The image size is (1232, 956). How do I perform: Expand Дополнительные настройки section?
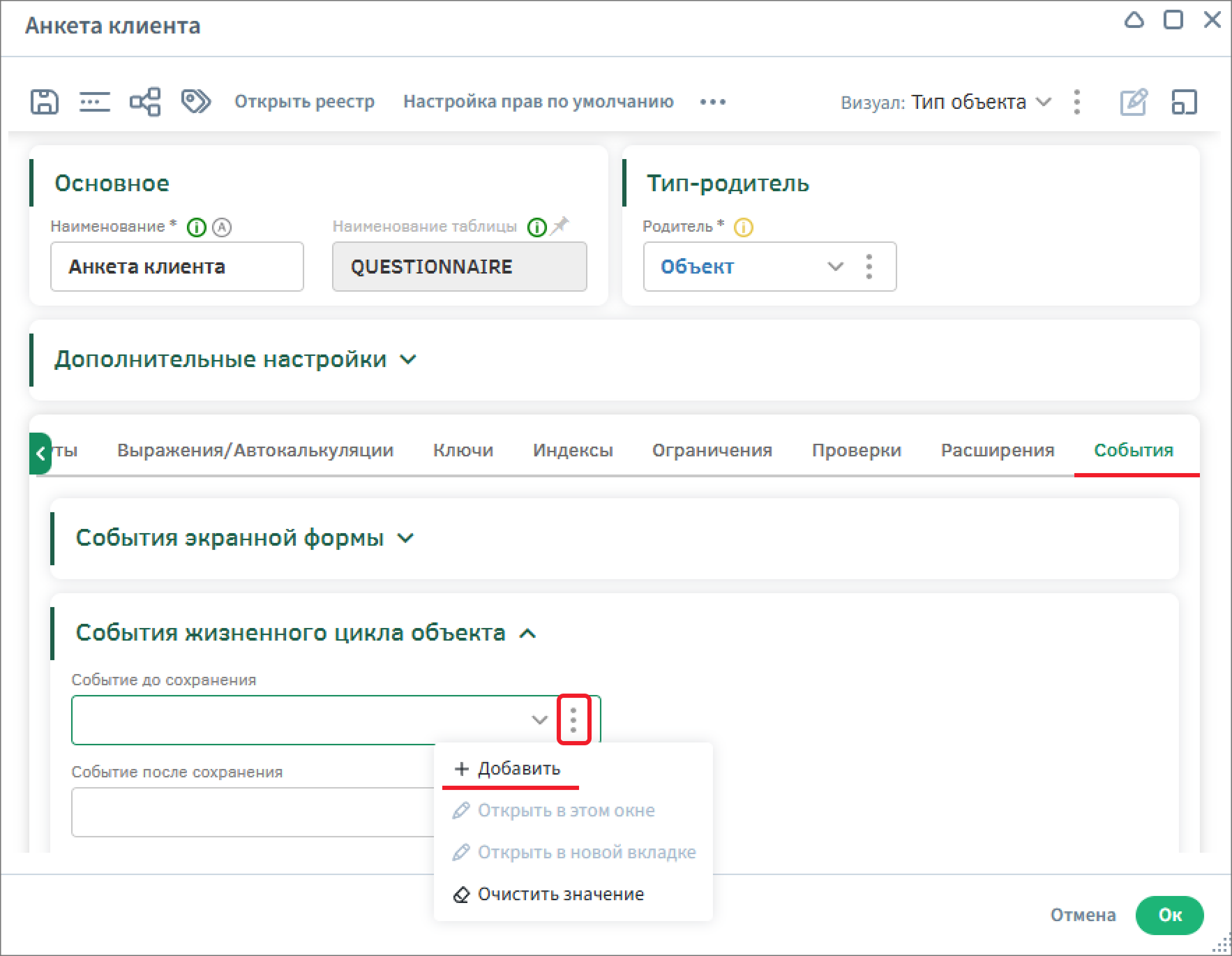pos(408,359)
